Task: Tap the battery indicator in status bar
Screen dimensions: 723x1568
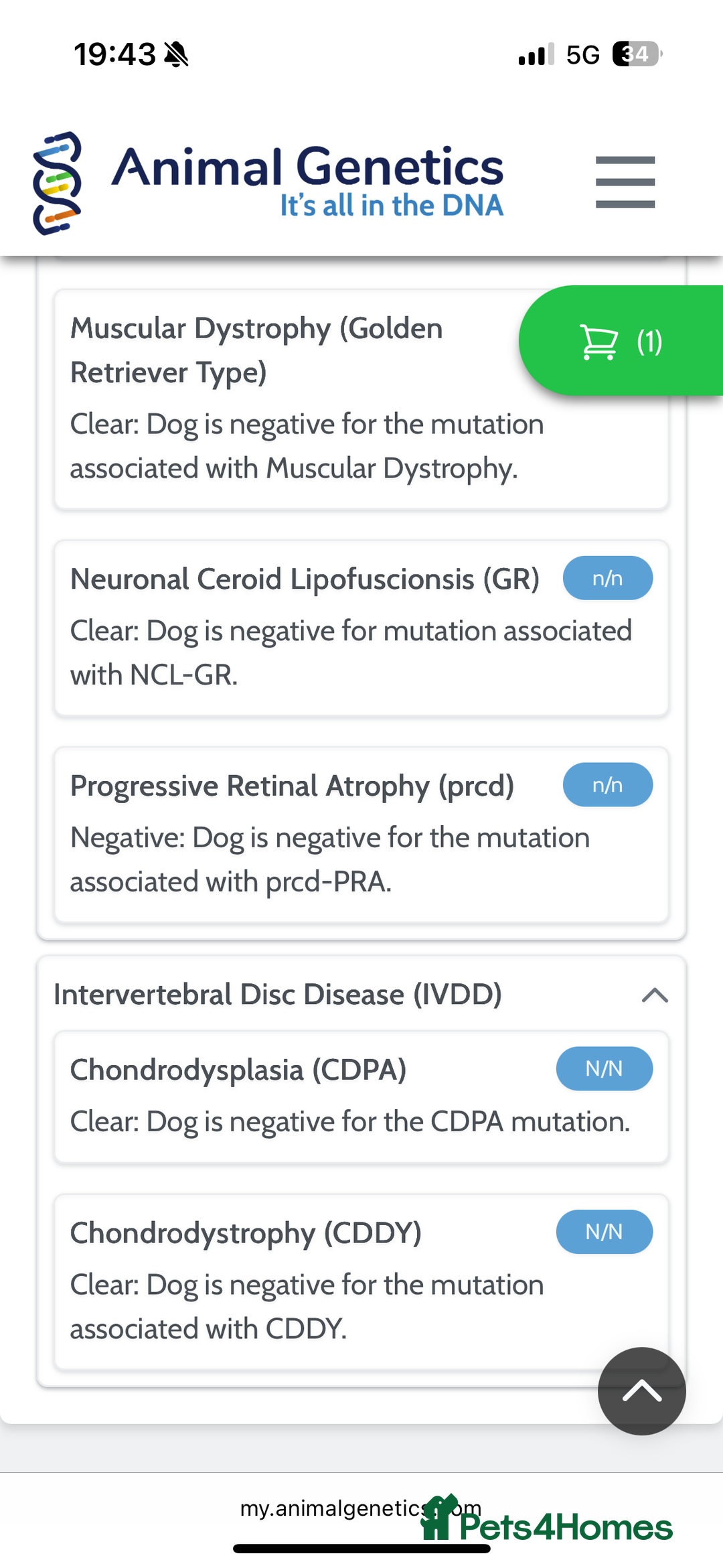Action: point(637,54)
